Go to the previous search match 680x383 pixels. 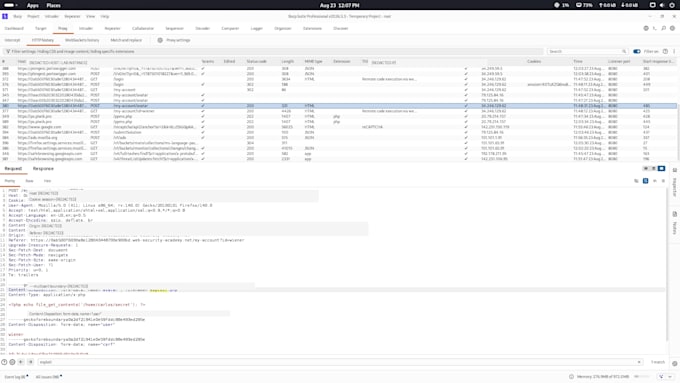pos(21,362)
